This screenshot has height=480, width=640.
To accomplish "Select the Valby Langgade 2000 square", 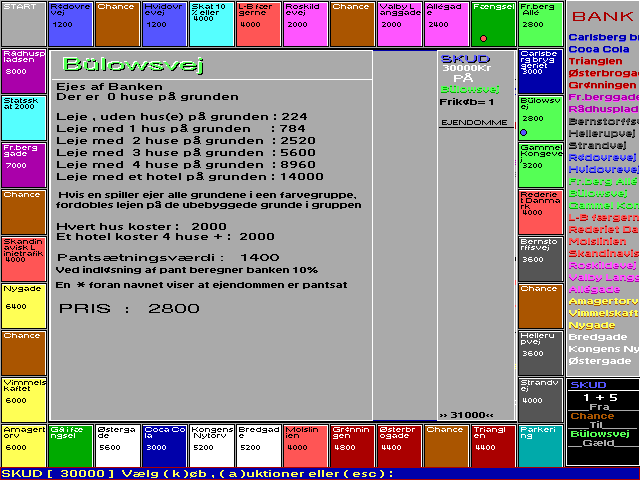I will (x=400, y=24).
